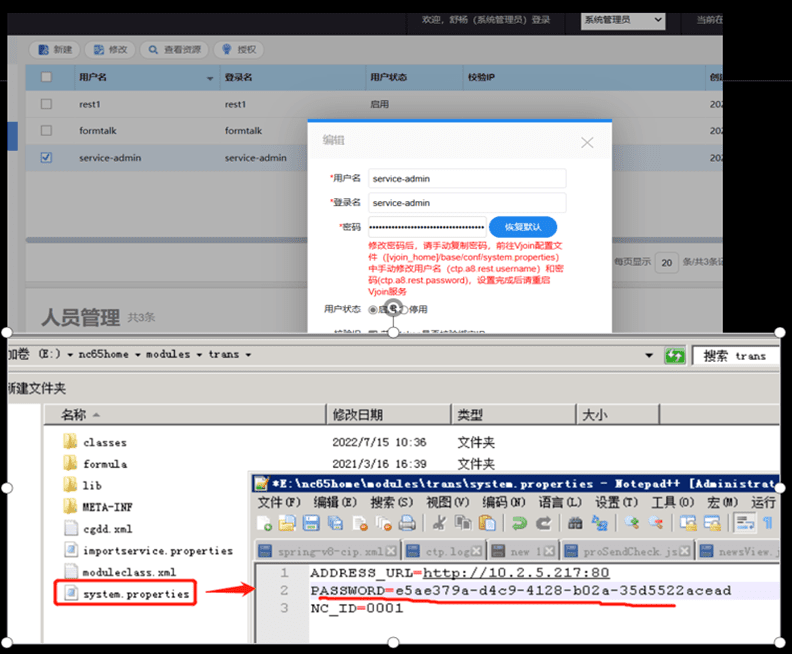792x654 pixels.
Task: Switch to the ctp.log tab
Action: 444,551
